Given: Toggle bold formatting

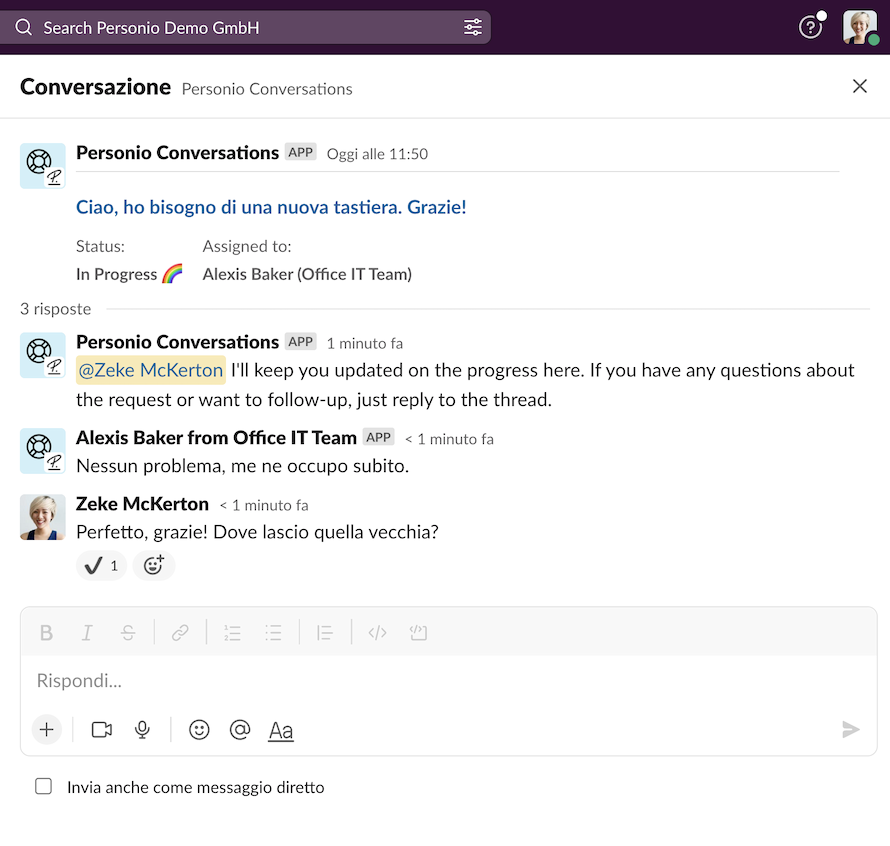Looking at the screenshot, I should [47, 633].
